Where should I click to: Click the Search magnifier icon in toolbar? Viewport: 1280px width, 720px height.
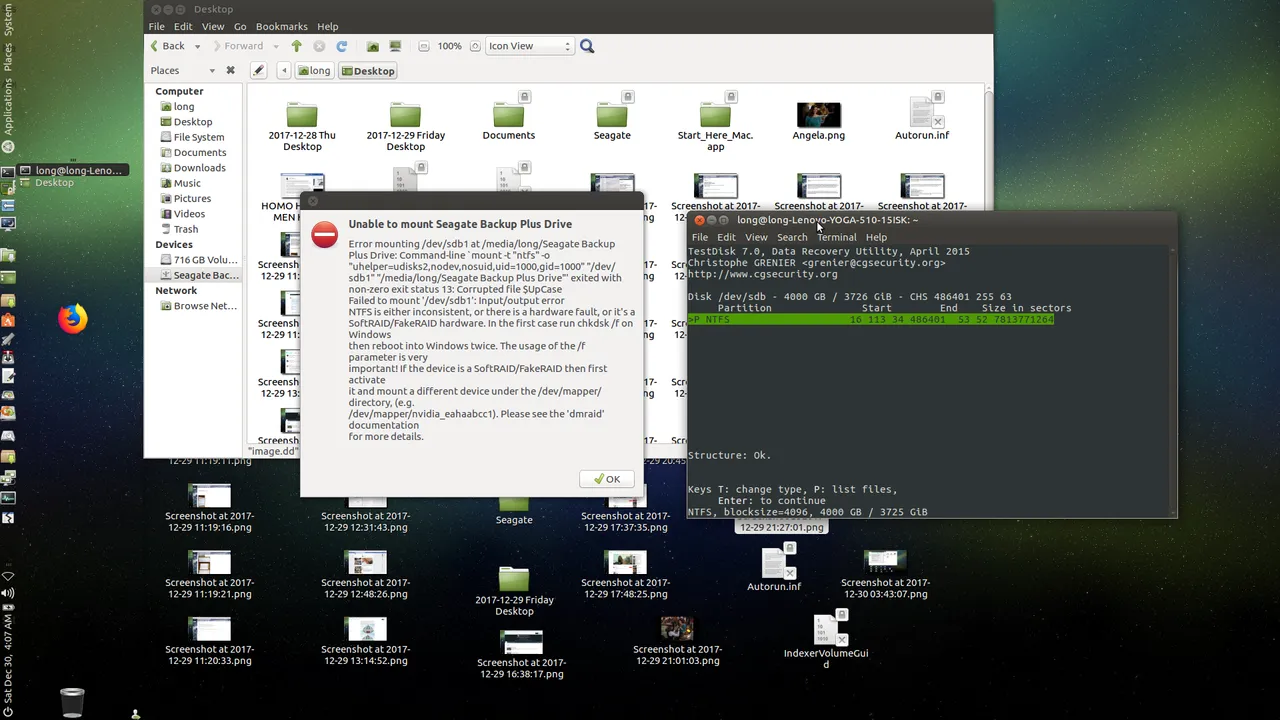[587, 46]
